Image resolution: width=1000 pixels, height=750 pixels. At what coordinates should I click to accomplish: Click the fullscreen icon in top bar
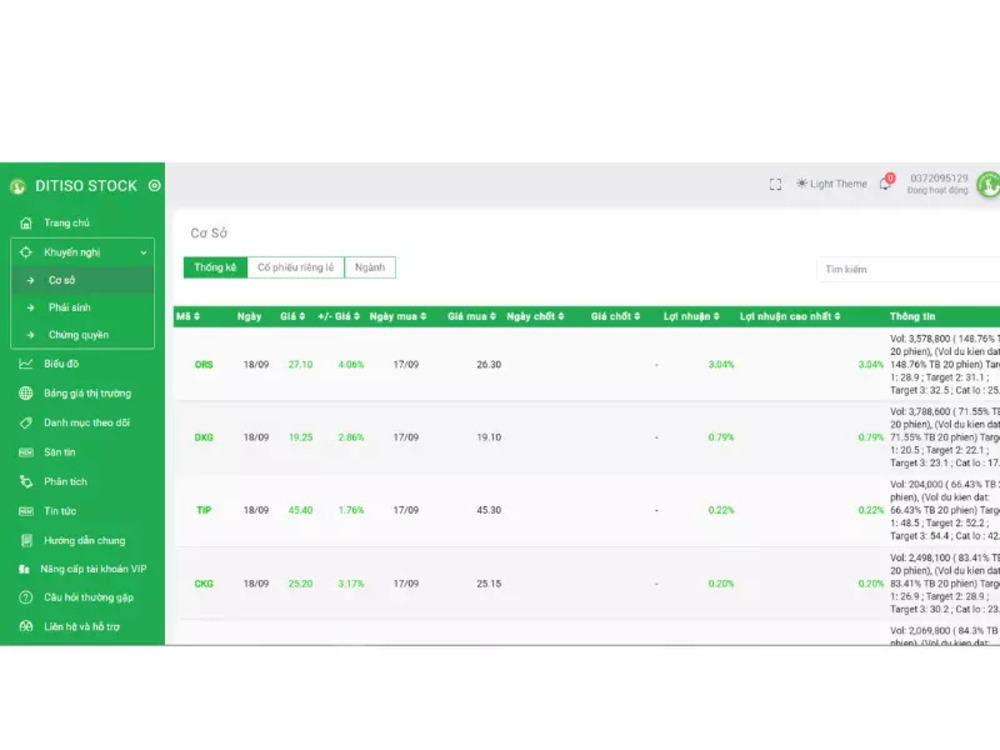coord(775,184)
